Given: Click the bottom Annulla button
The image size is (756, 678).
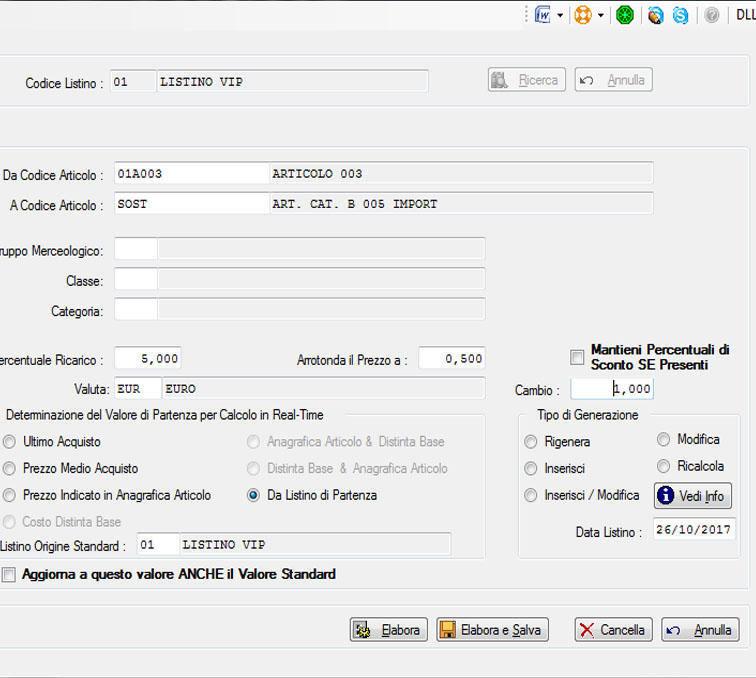Looking at the screenshot, I should 701,630.
